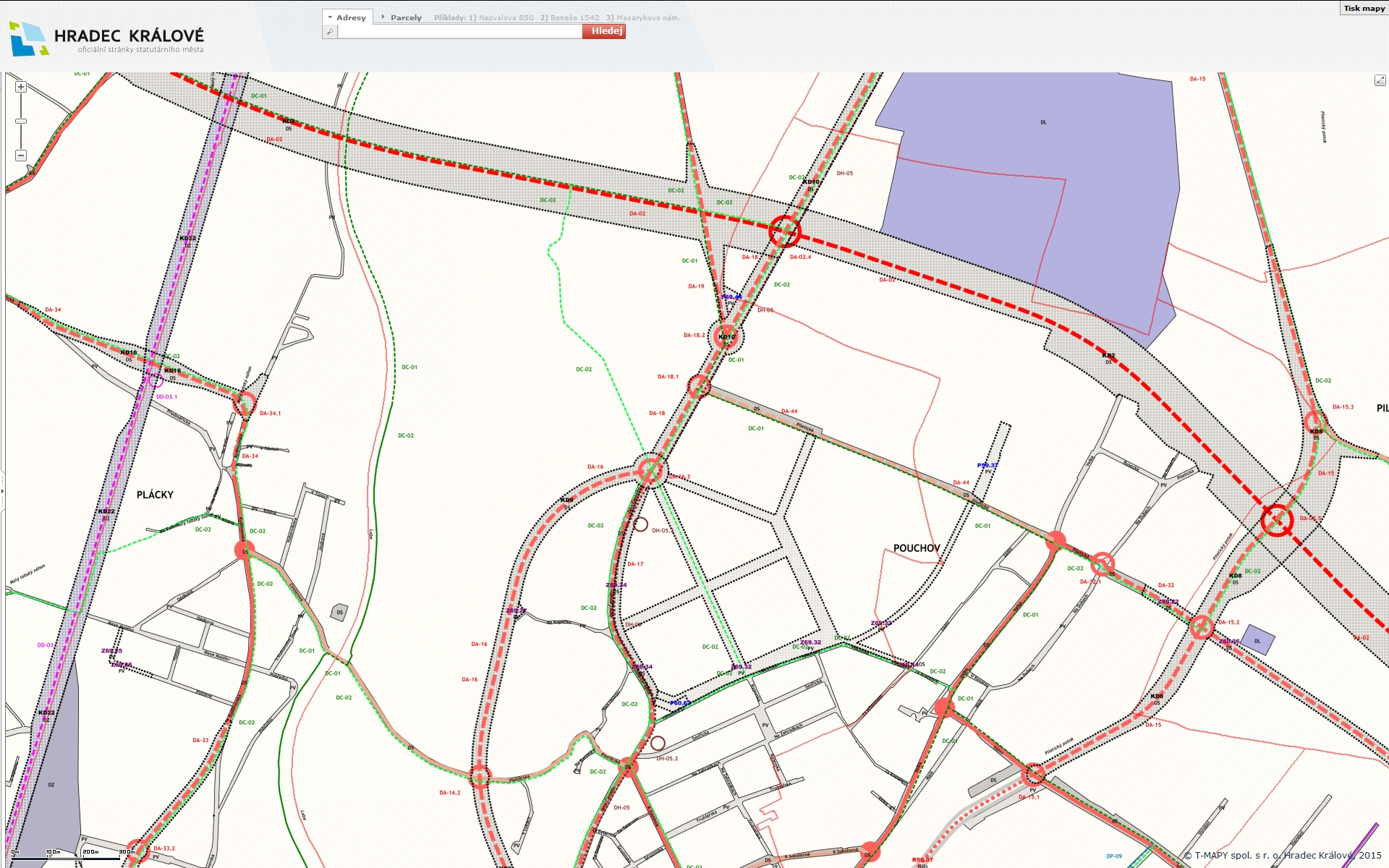Click the zoom in plus button
Image resolution: width=1389 pixels, height=868 pixels.
coord(21,87)
